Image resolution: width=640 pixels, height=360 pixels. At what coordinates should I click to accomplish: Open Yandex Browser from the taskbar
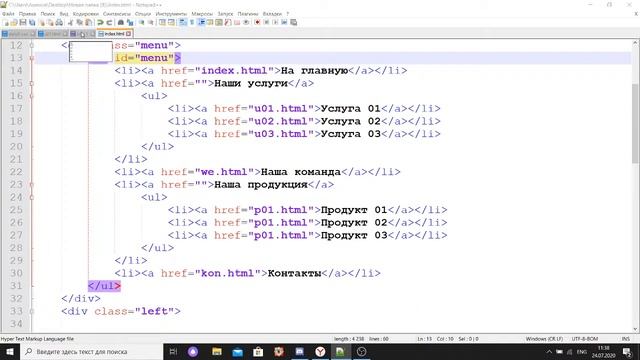320,351
